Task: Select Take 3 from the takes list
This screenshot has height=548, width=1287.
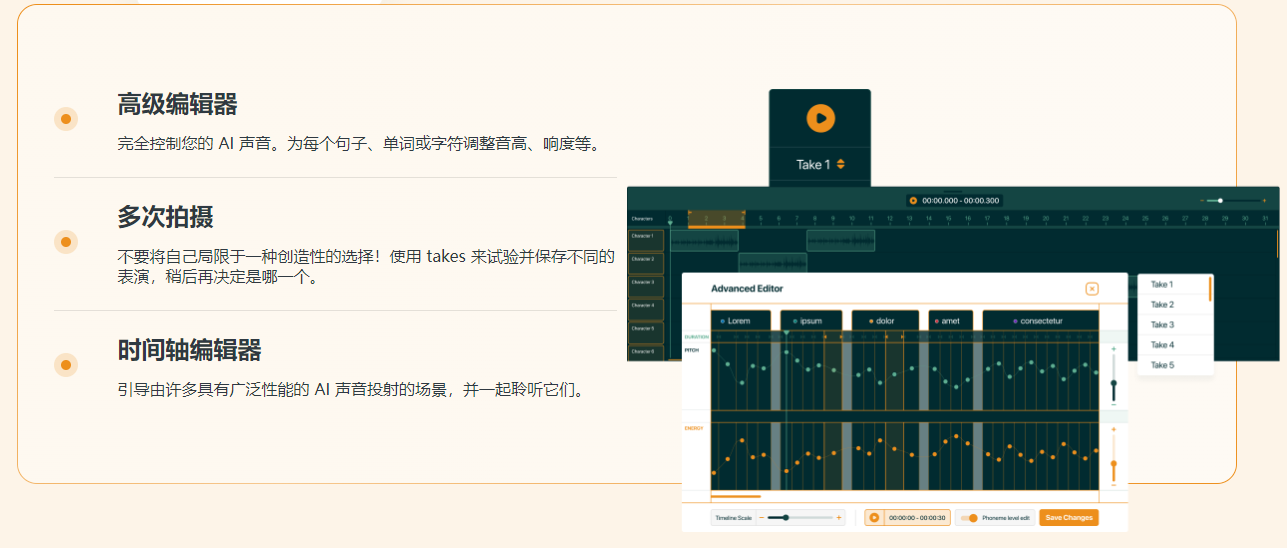Action: coord(1162,325)
